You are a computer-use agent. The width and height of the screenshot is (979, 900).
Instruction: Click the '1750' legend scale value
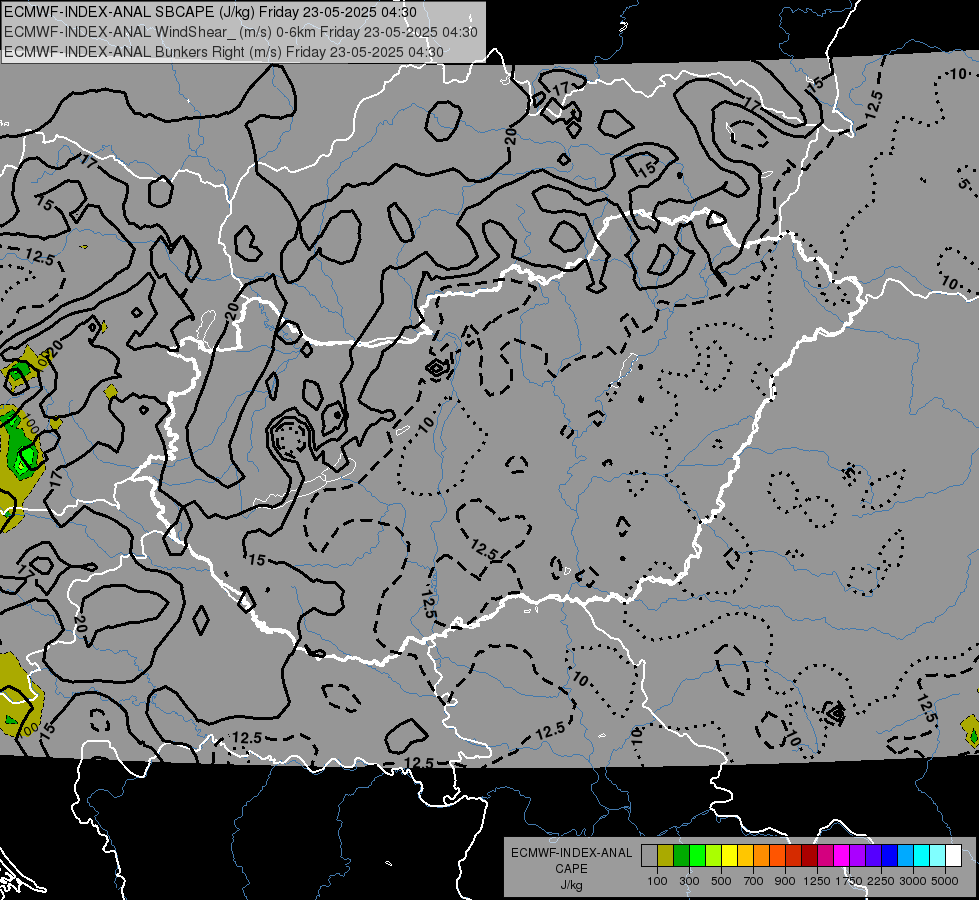849,881
